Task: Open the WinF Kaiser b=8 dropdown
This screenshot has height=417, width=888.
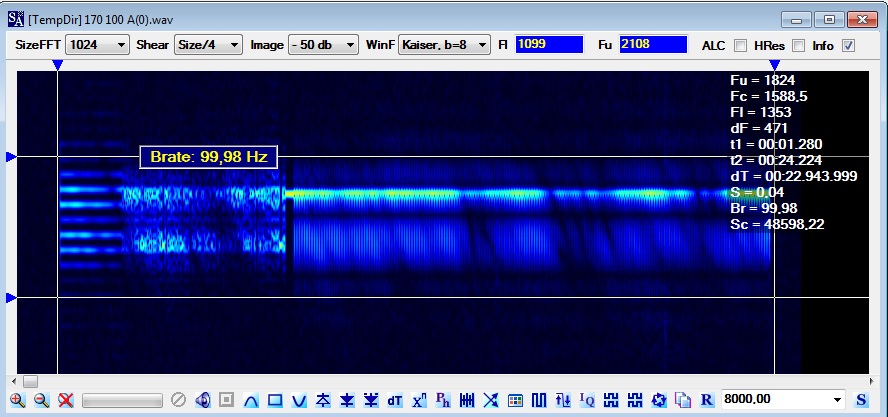Action: click(445, 45)
